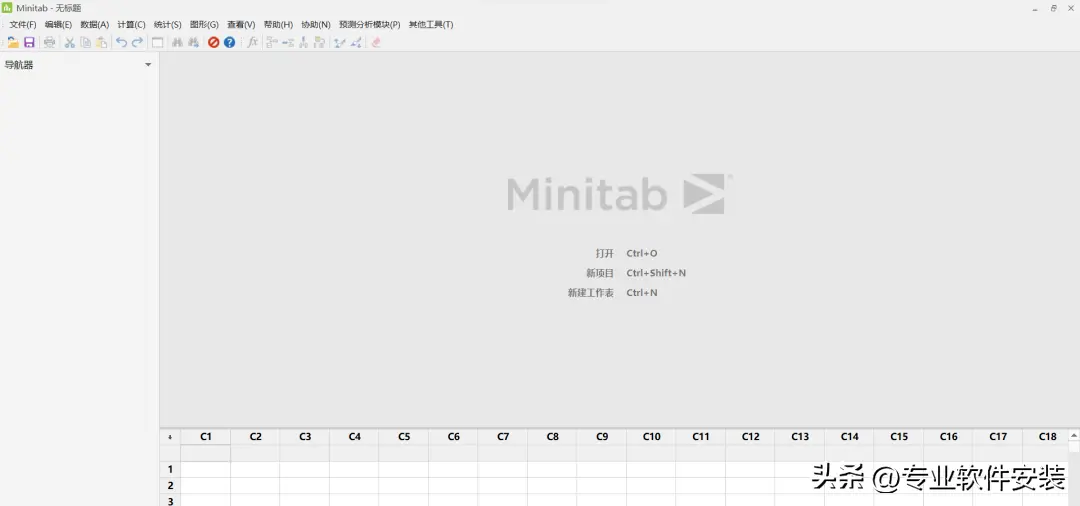Open the 查看(V) menu

pos(241,24)
